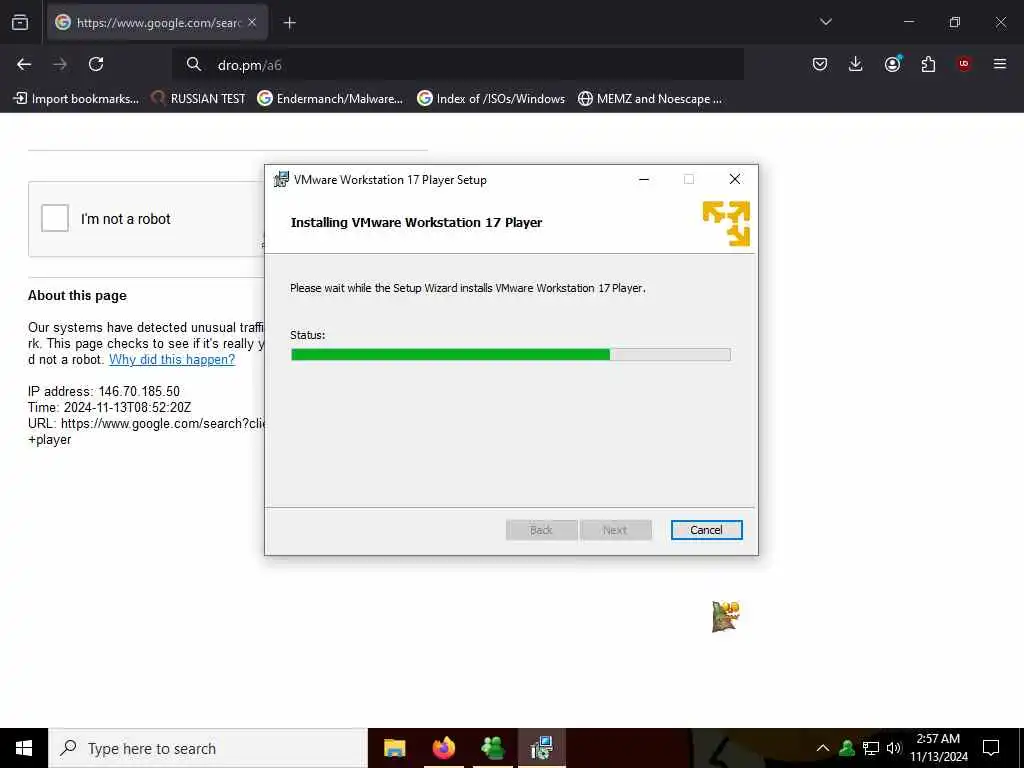Switch to Firefox on the taskbar
This screenshot has width=1024, height=768.
(443, 748)
